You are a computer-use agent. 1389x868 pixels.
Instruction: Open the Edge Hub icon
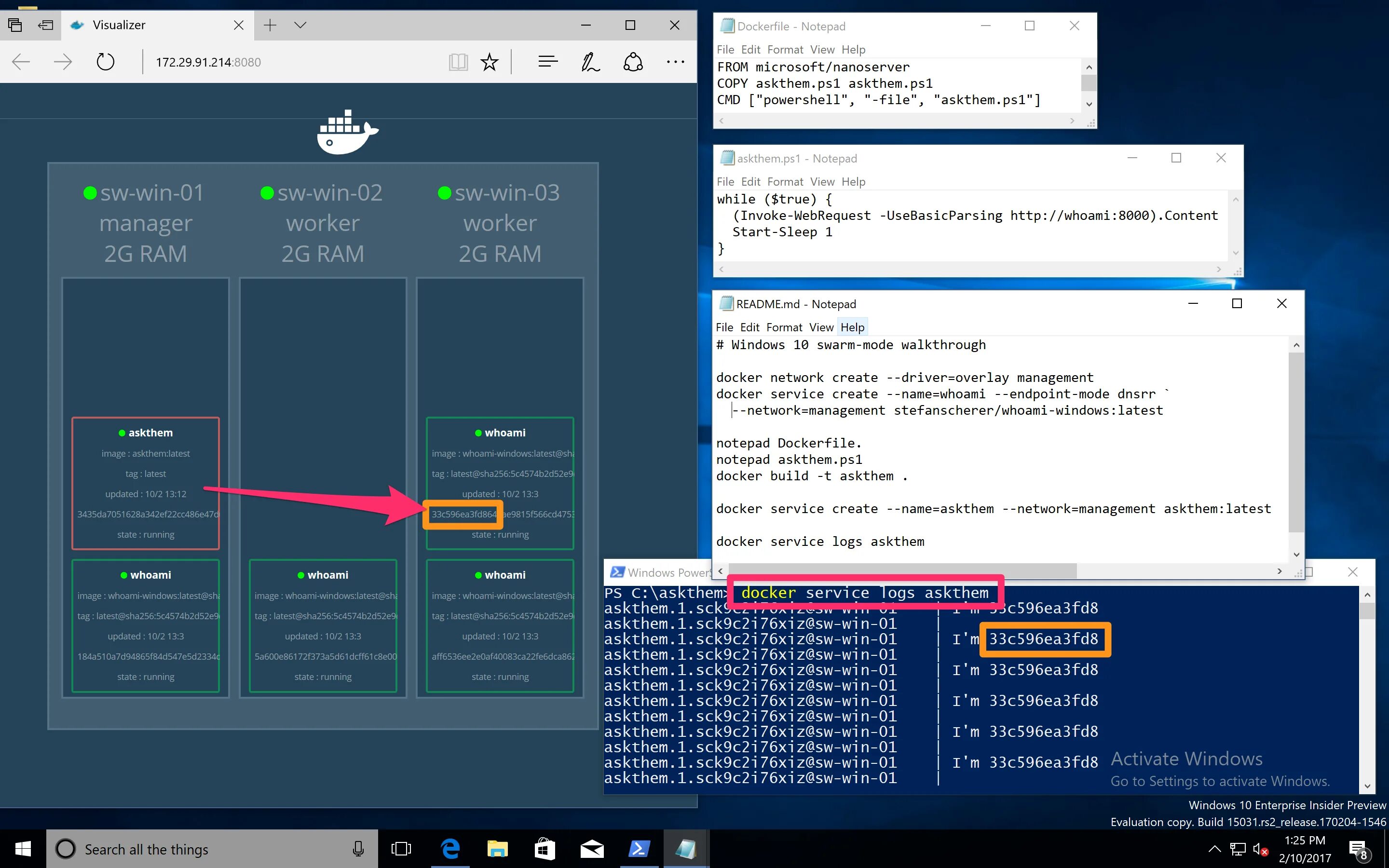[x=547, y=62]
